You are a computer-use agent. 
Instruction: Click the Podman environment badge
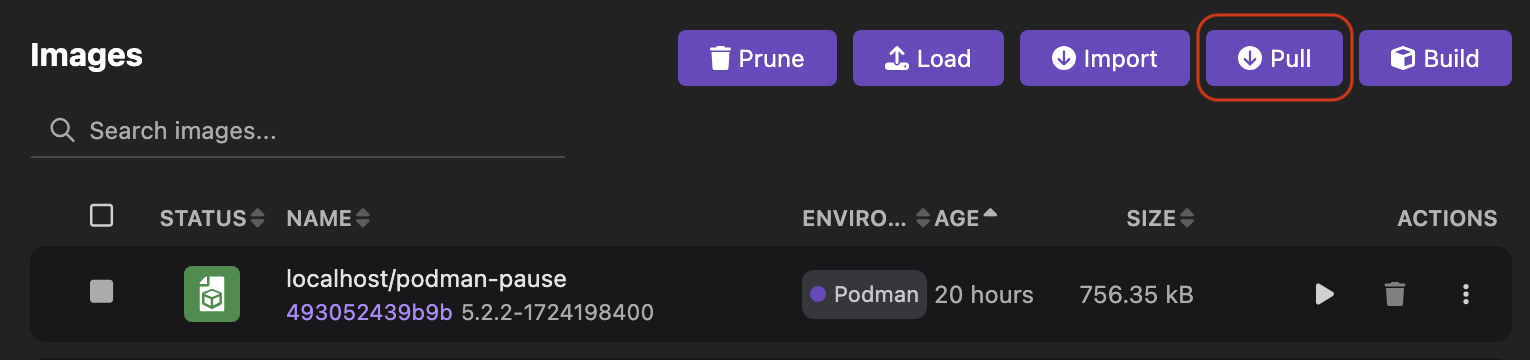(864, 294)
